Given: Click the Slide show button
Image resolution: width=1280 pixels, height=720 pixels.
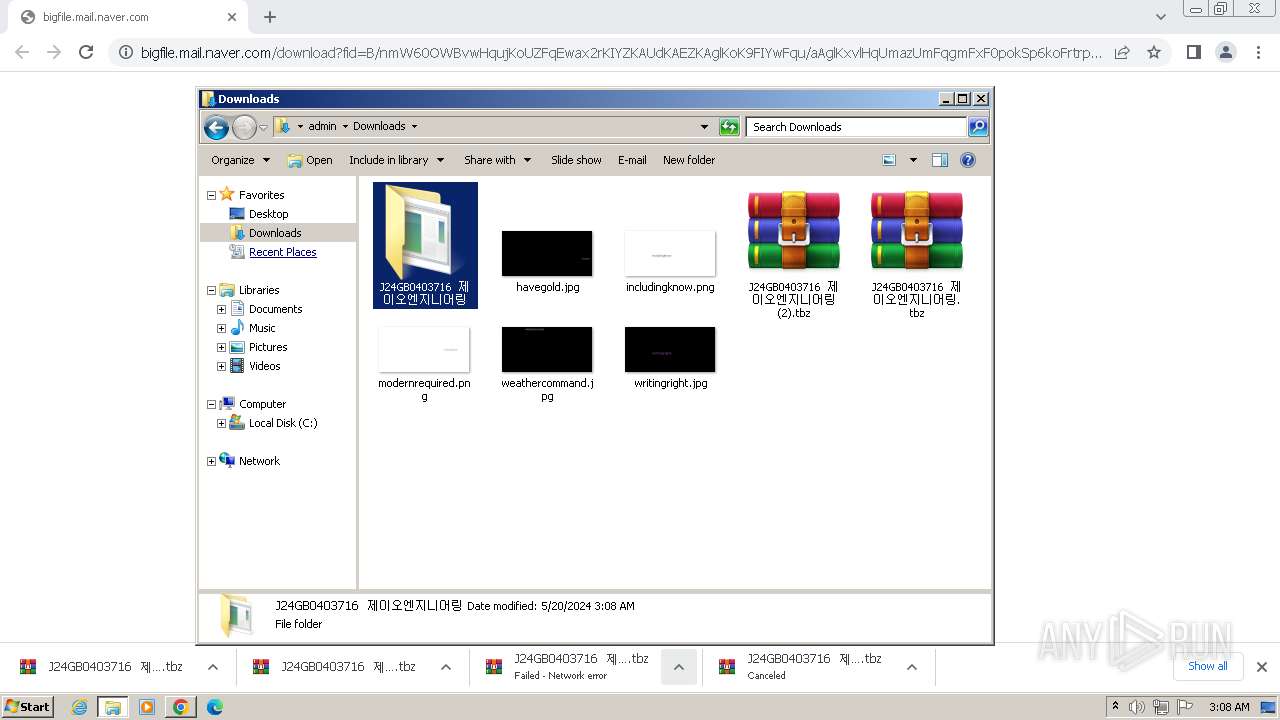Looking at the screenshot, I should (x=576, y=160).
